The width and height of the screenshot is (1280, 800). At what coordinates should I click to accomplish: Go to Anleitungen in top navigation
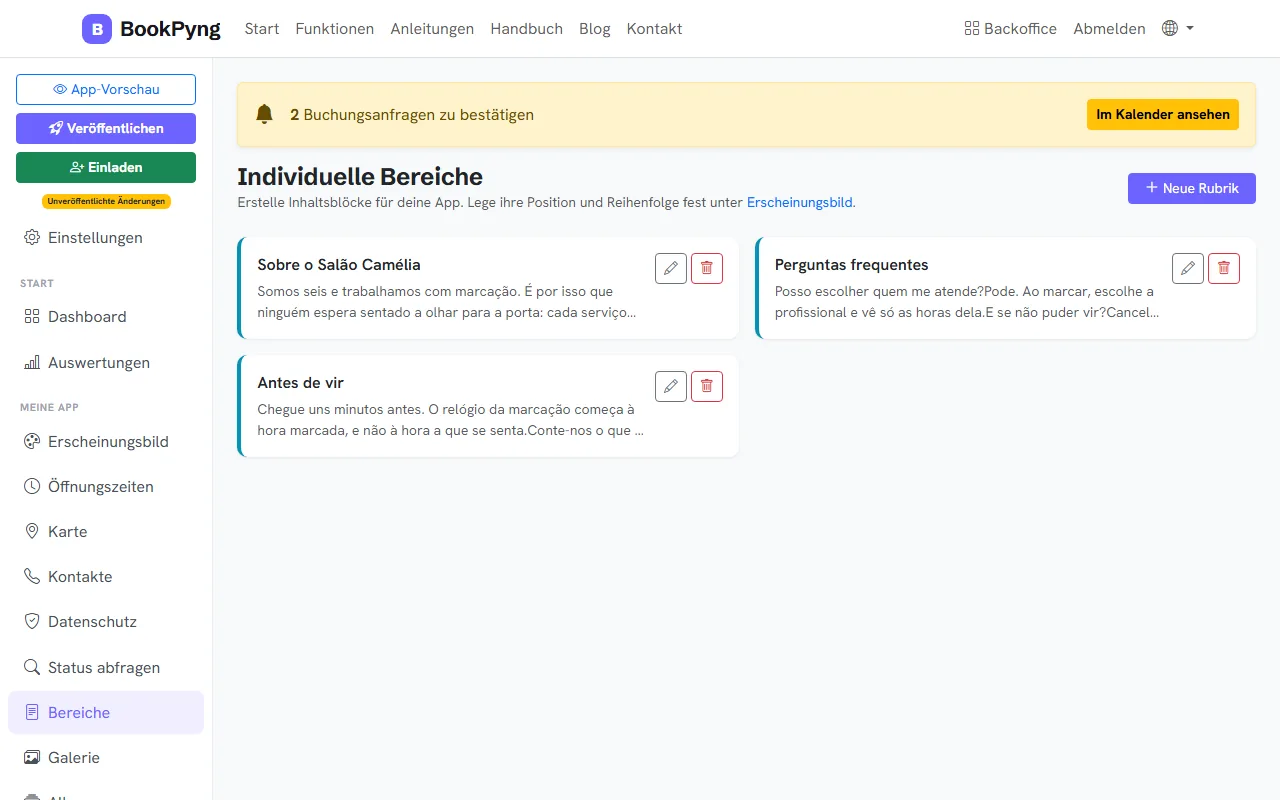pyautogui.click(x=432, y=29)
